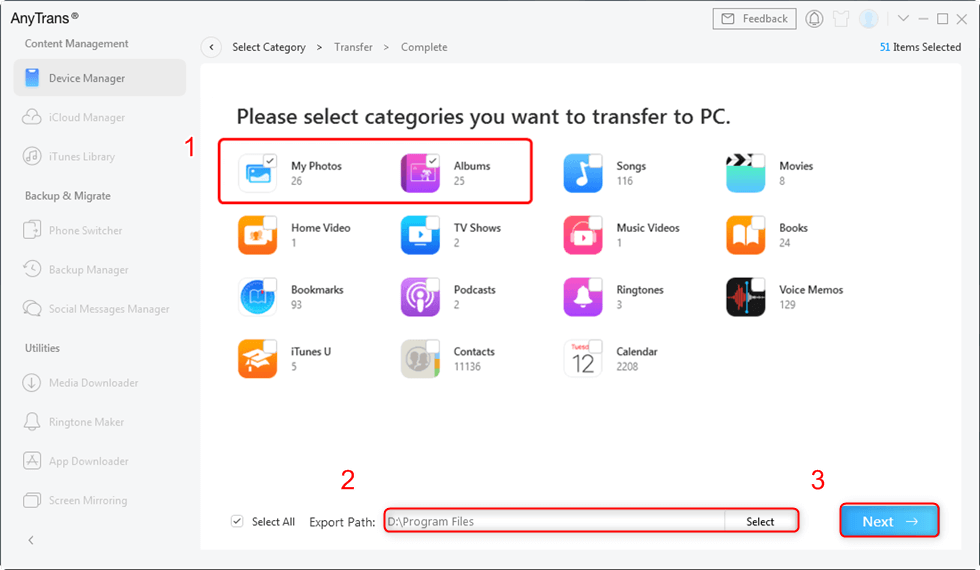The width and height of the screenshot is (980, 570).
Task: Click the iTunes U graduation cap icon
Action: click(x=258, y=359)
